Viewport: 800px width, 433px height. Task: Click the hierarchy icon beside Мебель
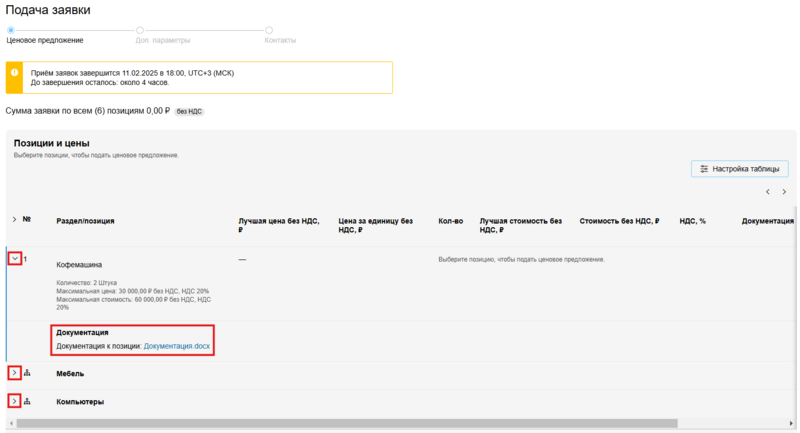point(28,373)
